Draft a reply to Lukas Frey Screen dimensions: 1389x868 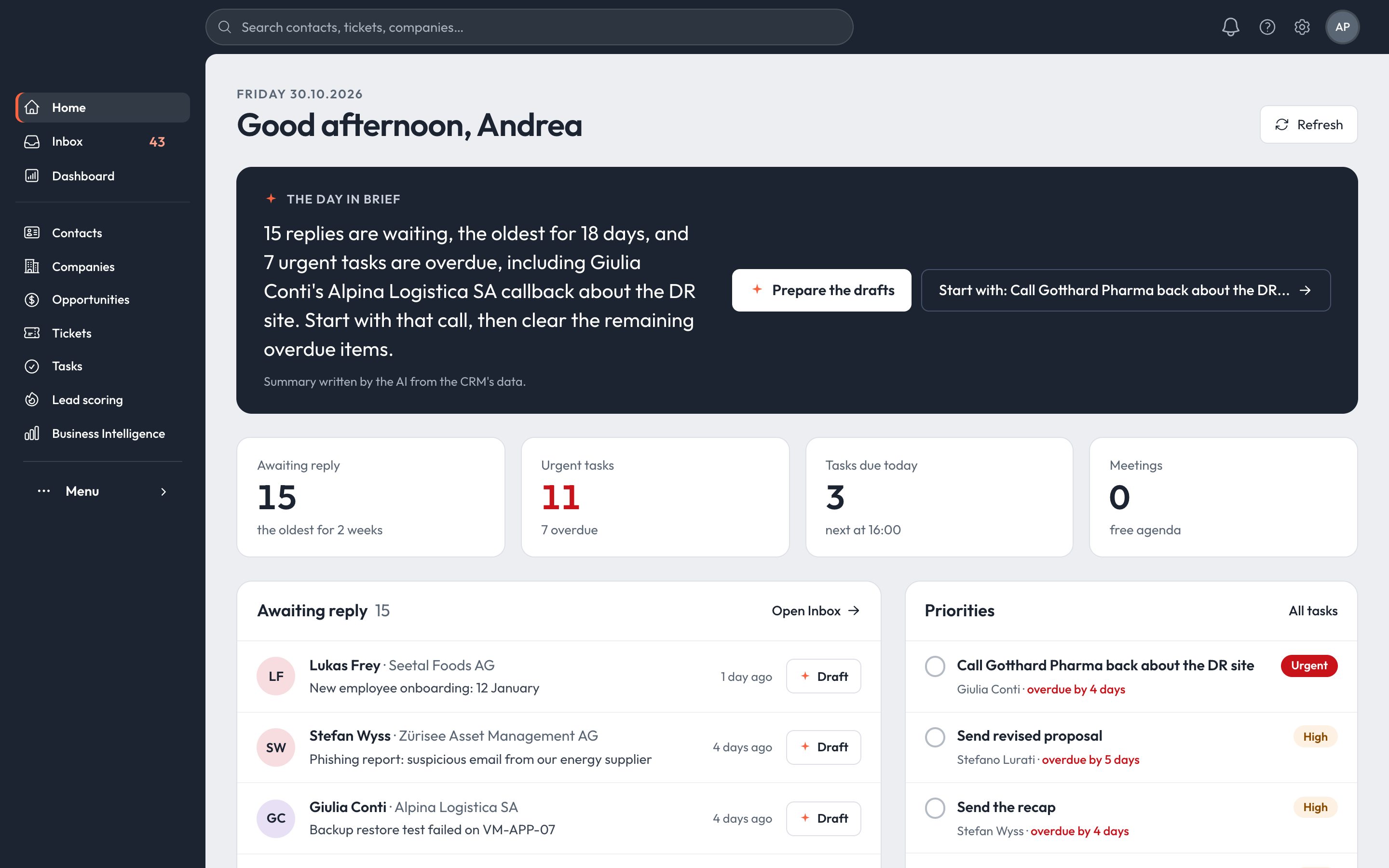click(823, 676)
